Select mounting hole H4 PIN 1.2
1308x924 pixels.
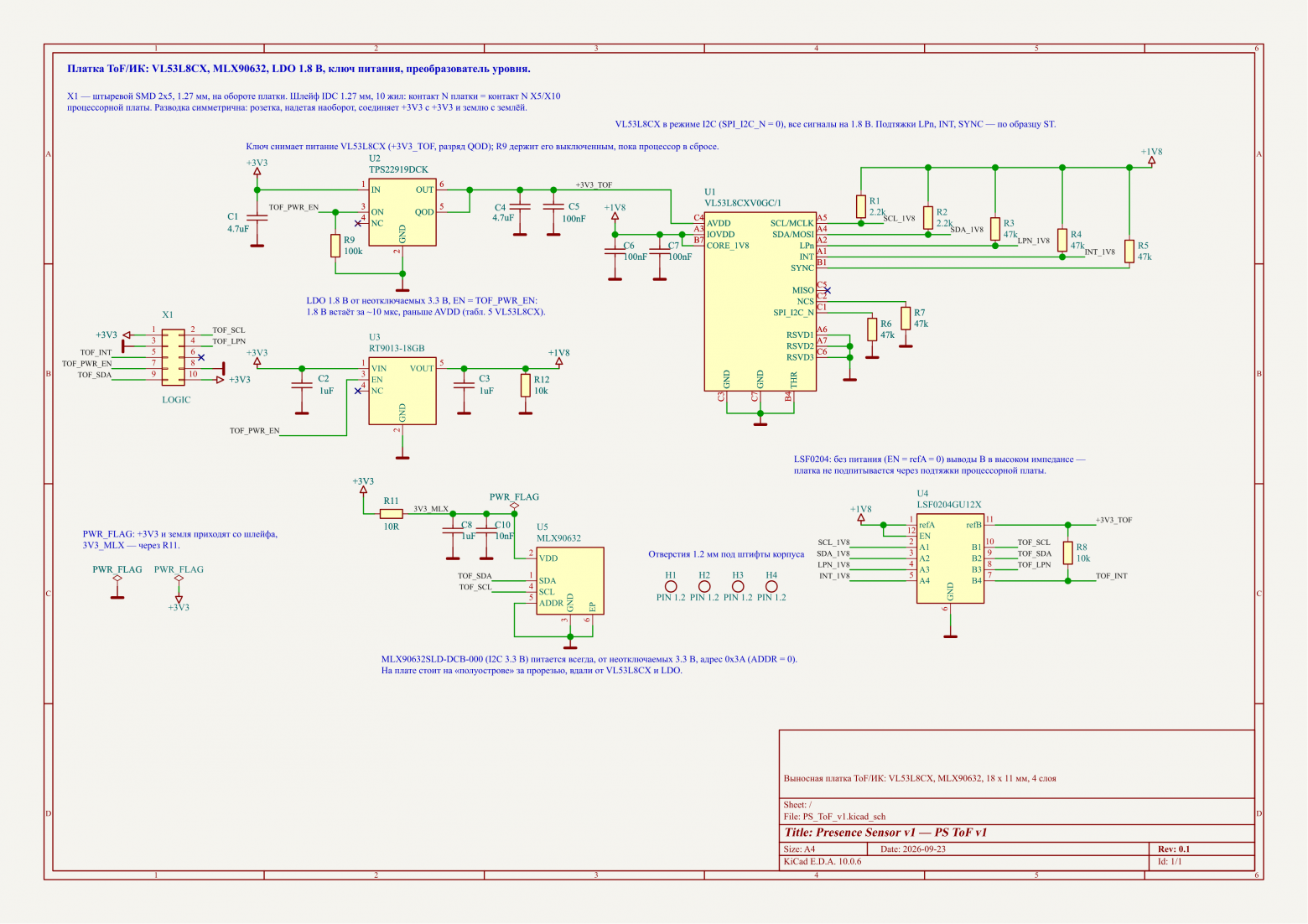tap(771, 587)
